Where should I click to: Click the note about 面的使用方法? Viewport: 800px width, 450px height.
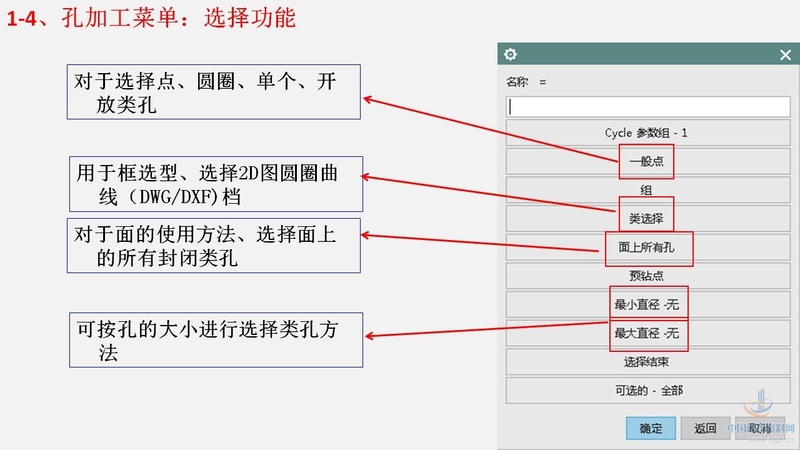pyautogui.click(x=214, y=245)
